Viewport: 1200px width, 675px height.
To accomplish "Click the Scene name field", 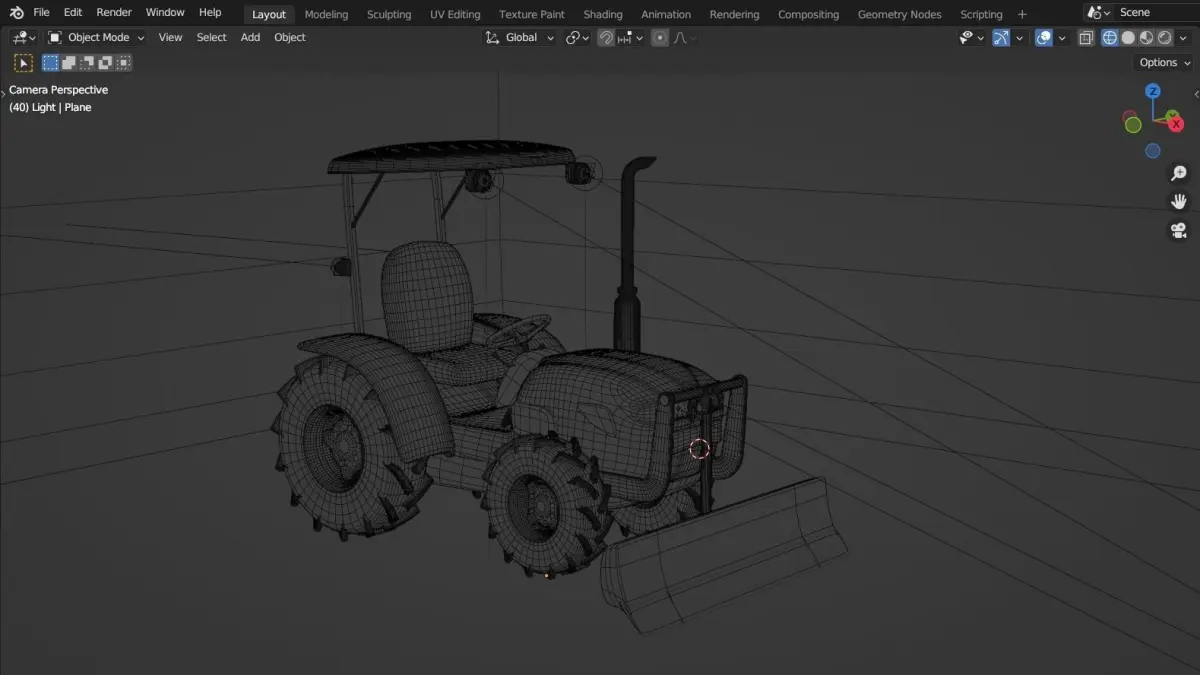I will [x=1157, y=12].
